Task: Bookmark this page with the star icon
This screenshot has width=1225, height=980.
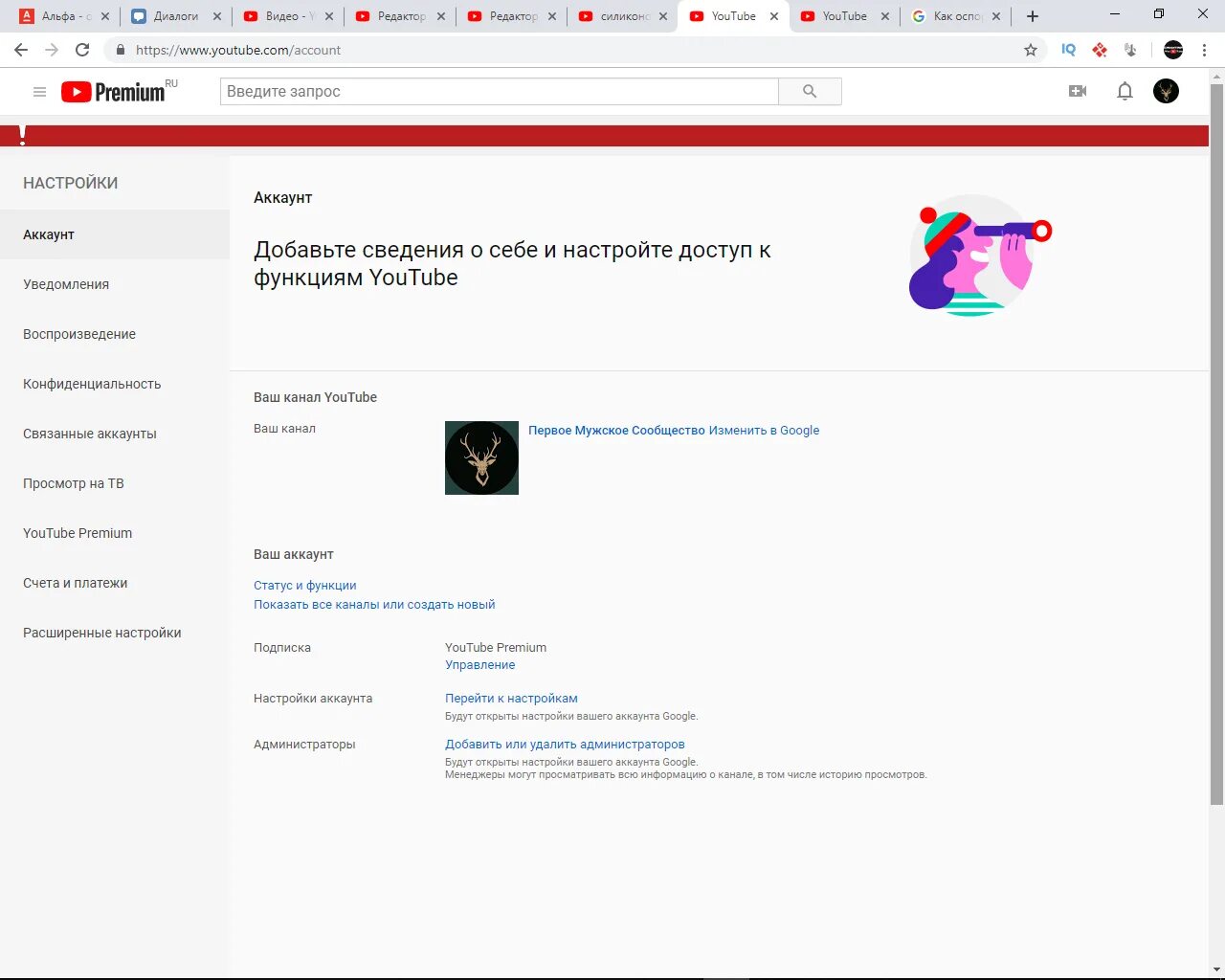Action: [x=1031, y=50]
